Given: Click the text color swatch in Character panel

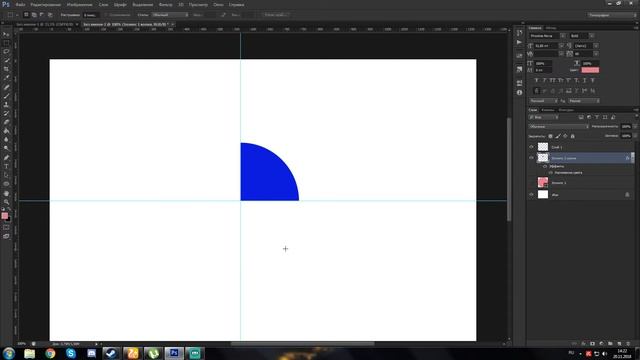Looking at the screenshot, I should coord(590,70).
